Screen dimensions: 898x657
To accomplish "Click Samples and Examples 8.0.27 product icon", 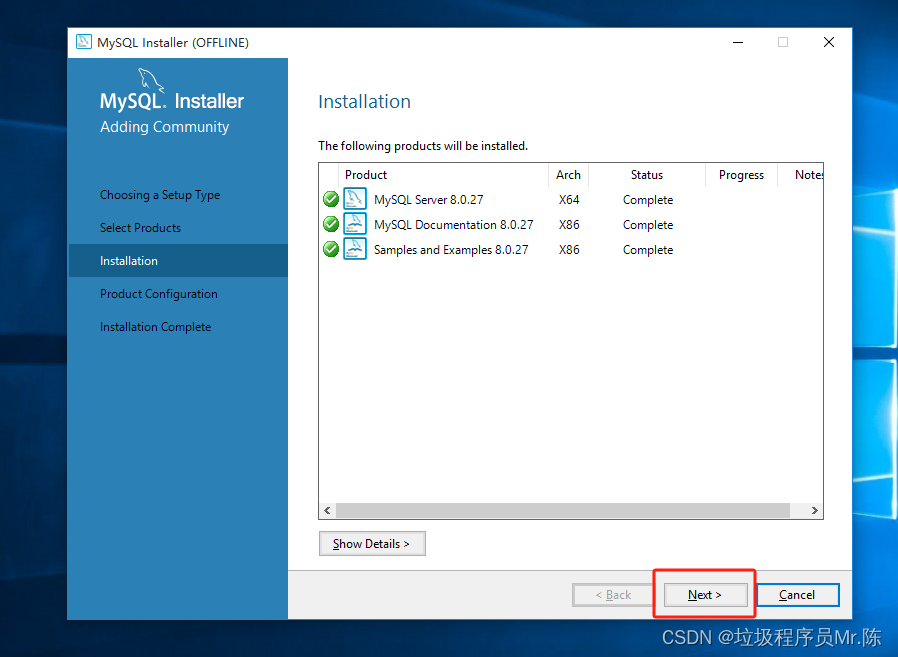I will coord(355,249).
